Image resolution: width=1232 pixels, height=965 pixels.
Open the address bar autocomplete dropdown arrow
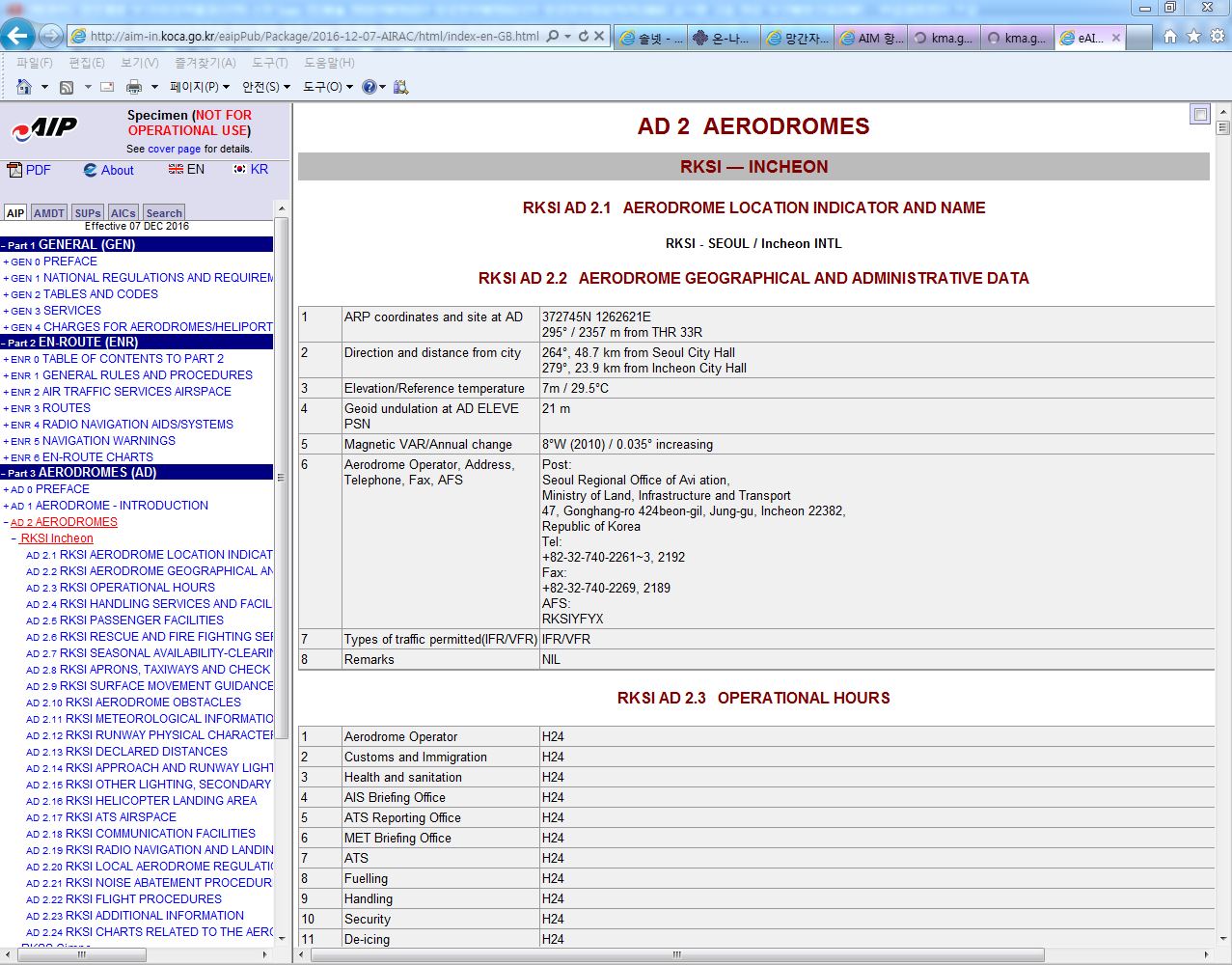tap(567, 37)
